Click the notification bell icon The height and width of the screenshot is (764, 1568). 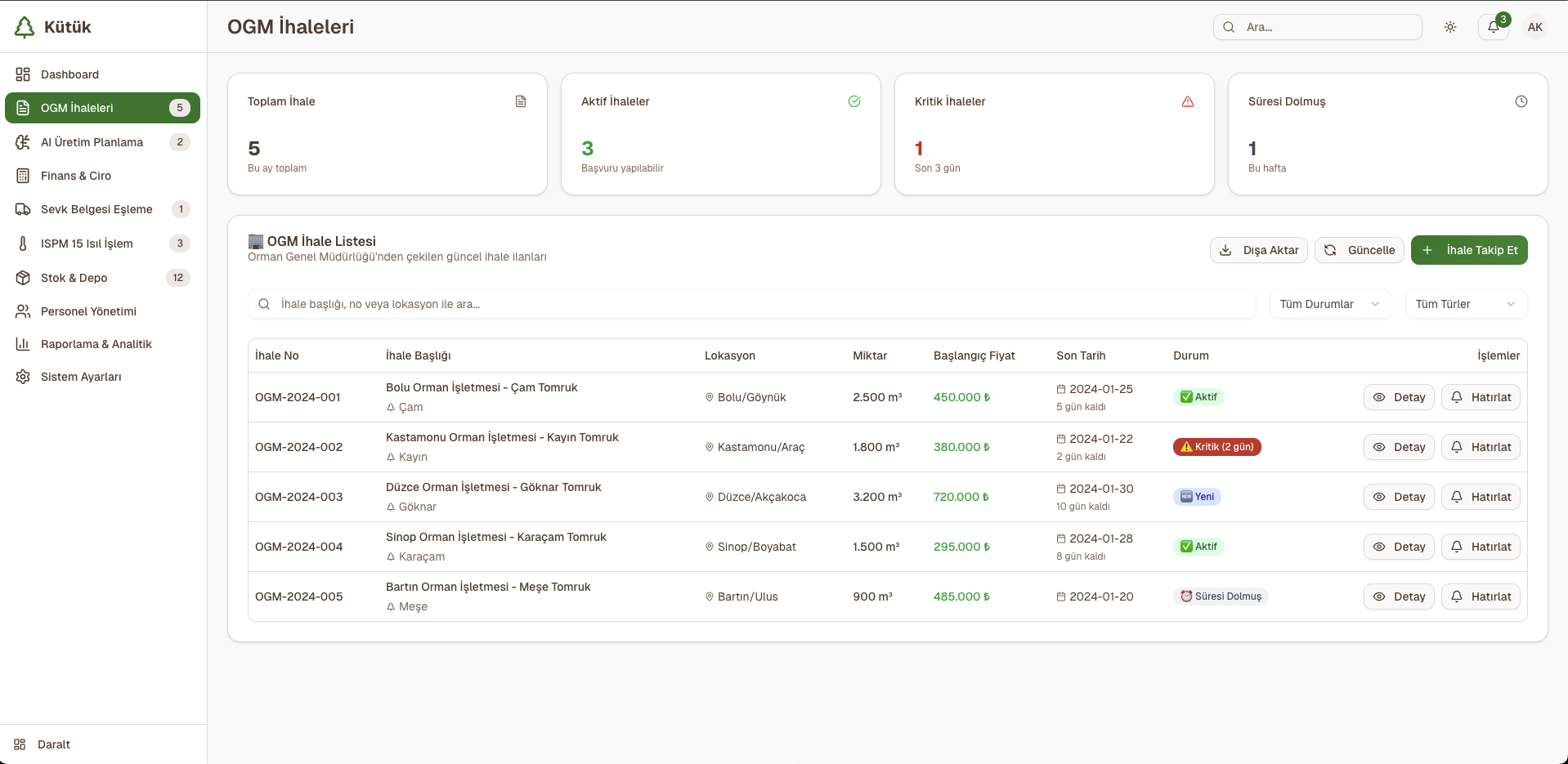coord(1493,27)
